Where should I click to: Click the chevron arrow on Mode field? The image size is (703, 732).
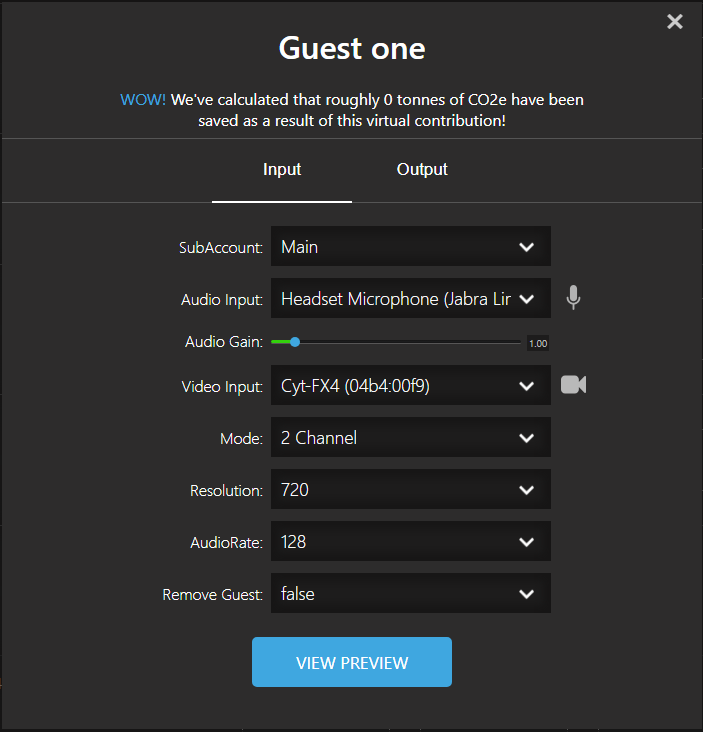(x=527, y=438)
